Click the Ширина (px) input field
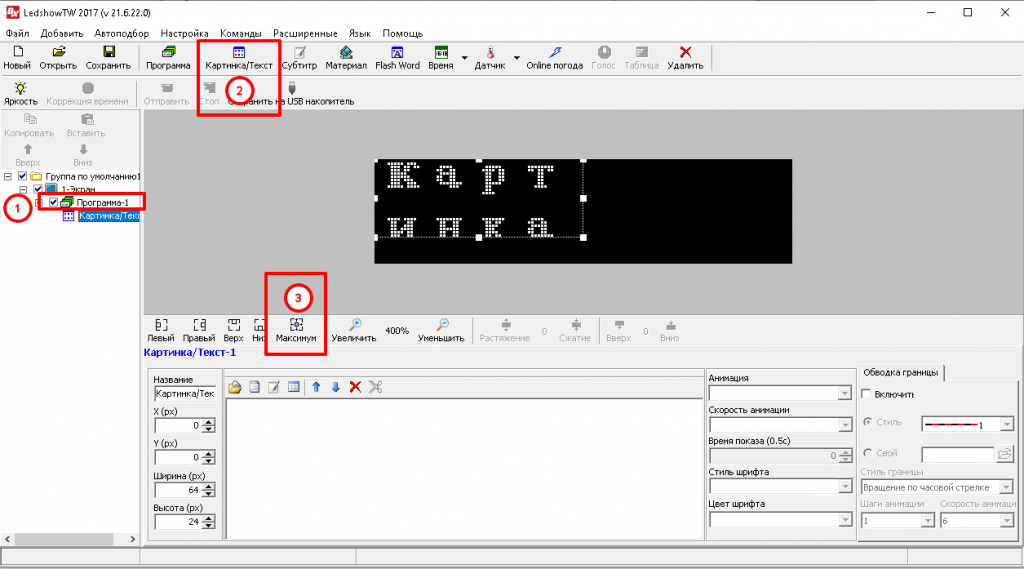The image size is (1024, 569). pyautogui.click(x=178, y=490)
